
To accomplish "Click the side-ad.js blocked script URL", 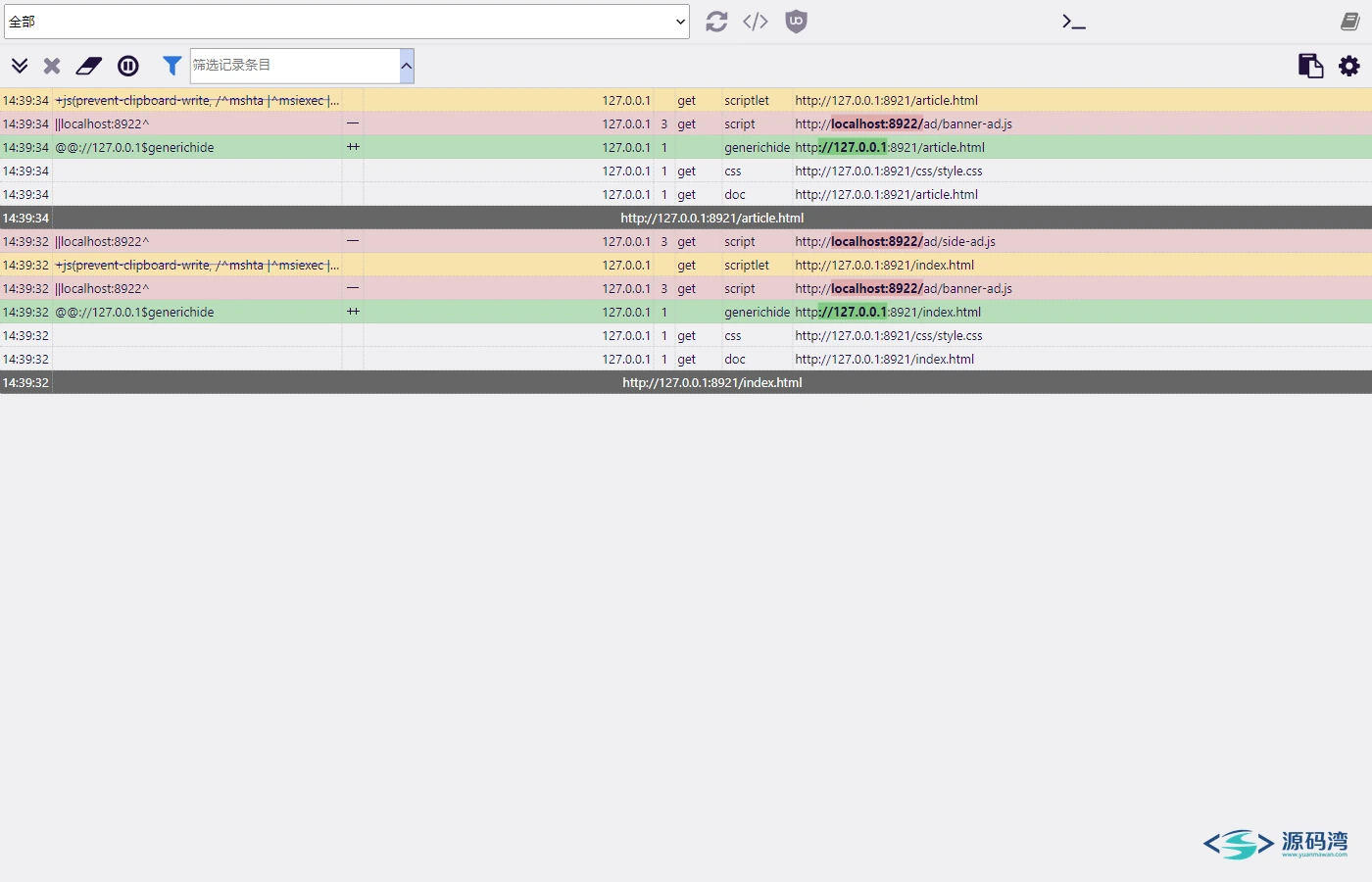I will (x=896, y=241).
